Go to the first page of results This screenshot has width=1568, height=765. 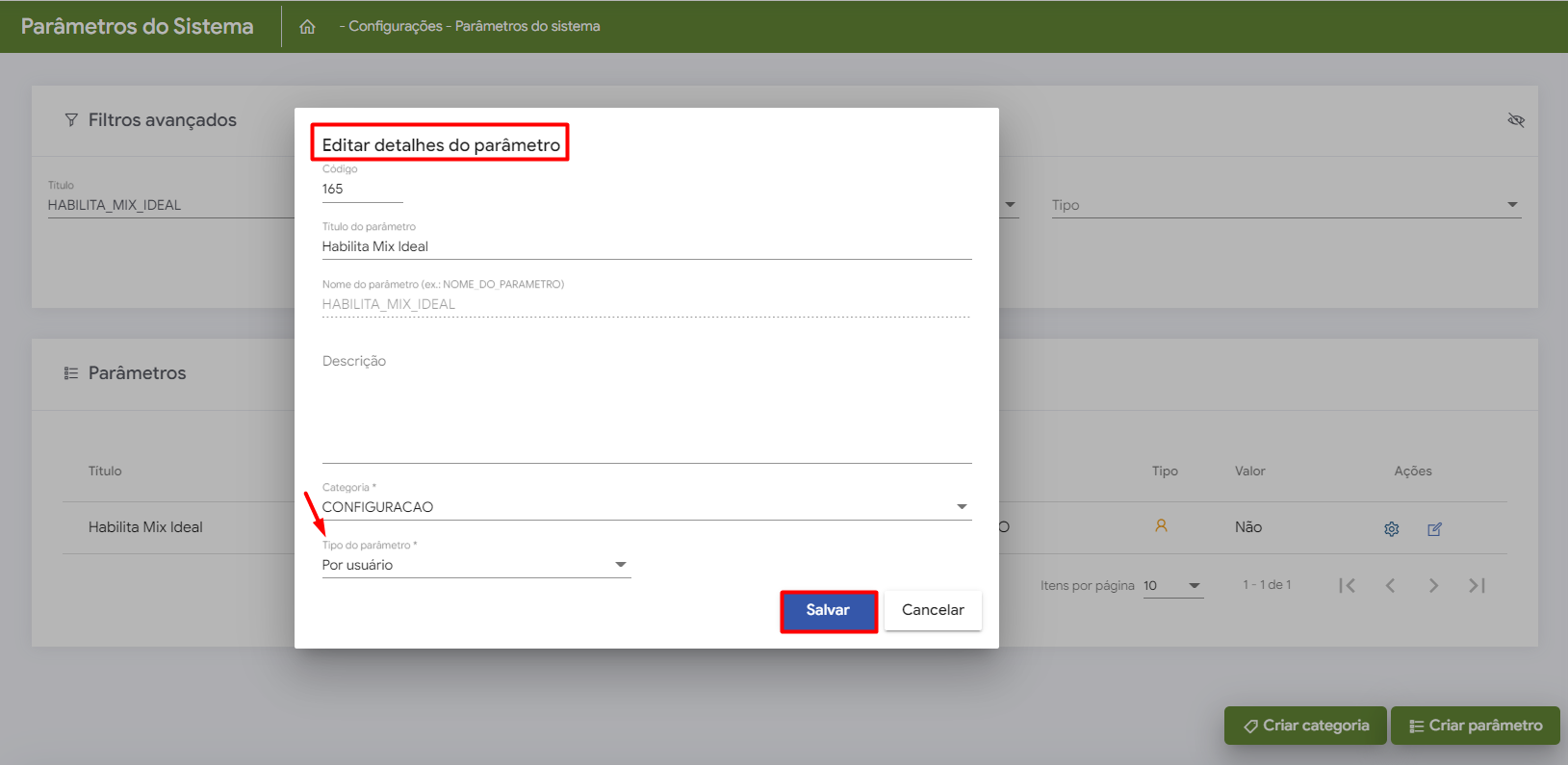1347,585
